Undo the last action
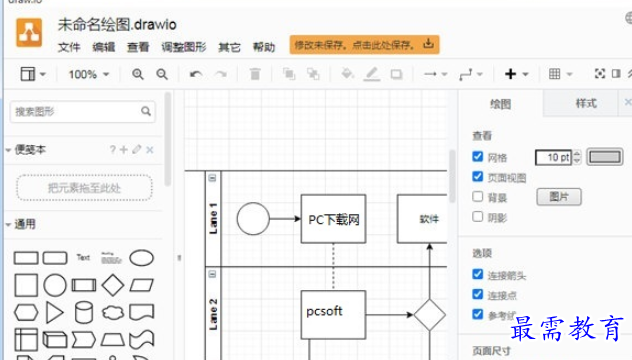 click(196, 74)
